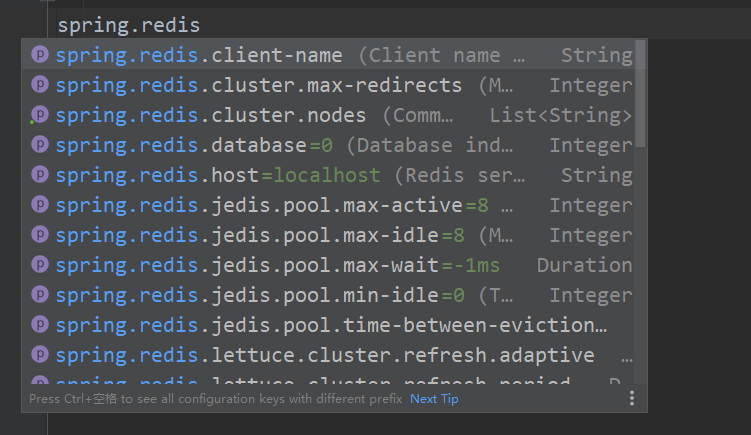Click property icon beside max-wait=-1ms
The image size is (751, 435).
40,264
